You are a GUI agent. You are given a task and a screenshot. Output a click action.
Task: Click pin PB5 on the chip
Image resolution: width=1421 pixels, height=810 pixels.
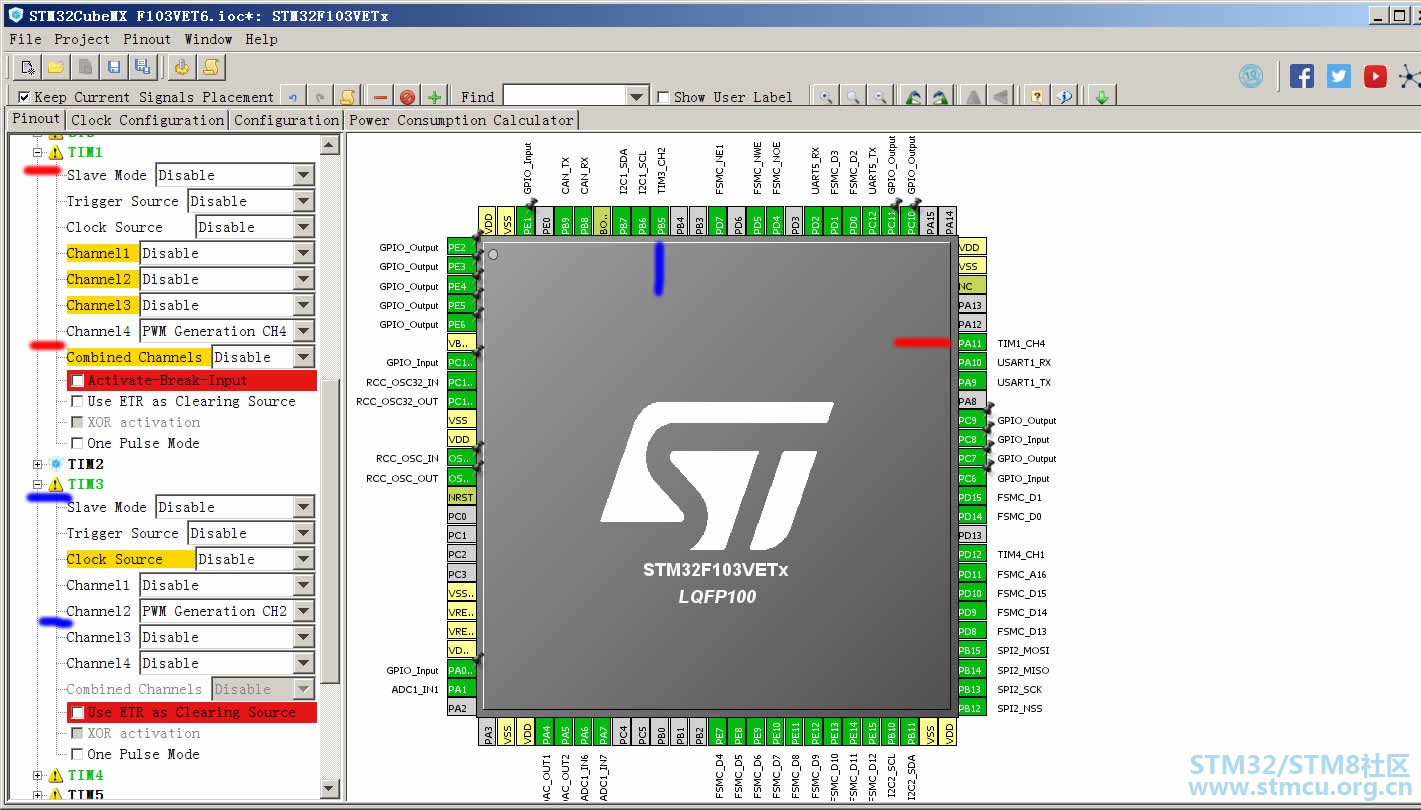(662, 221)
